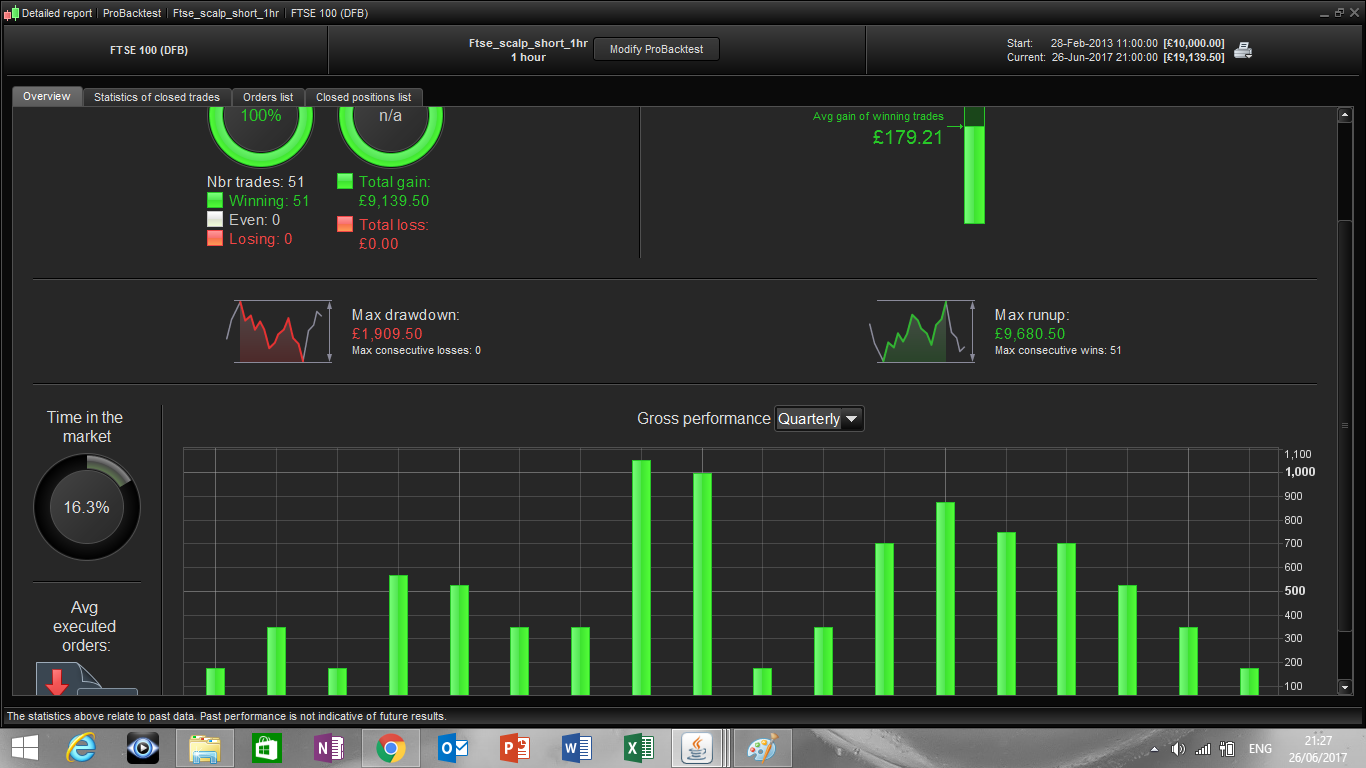Click the printer icon beside the dates

pyautogui.click(x=1243, y=50)
